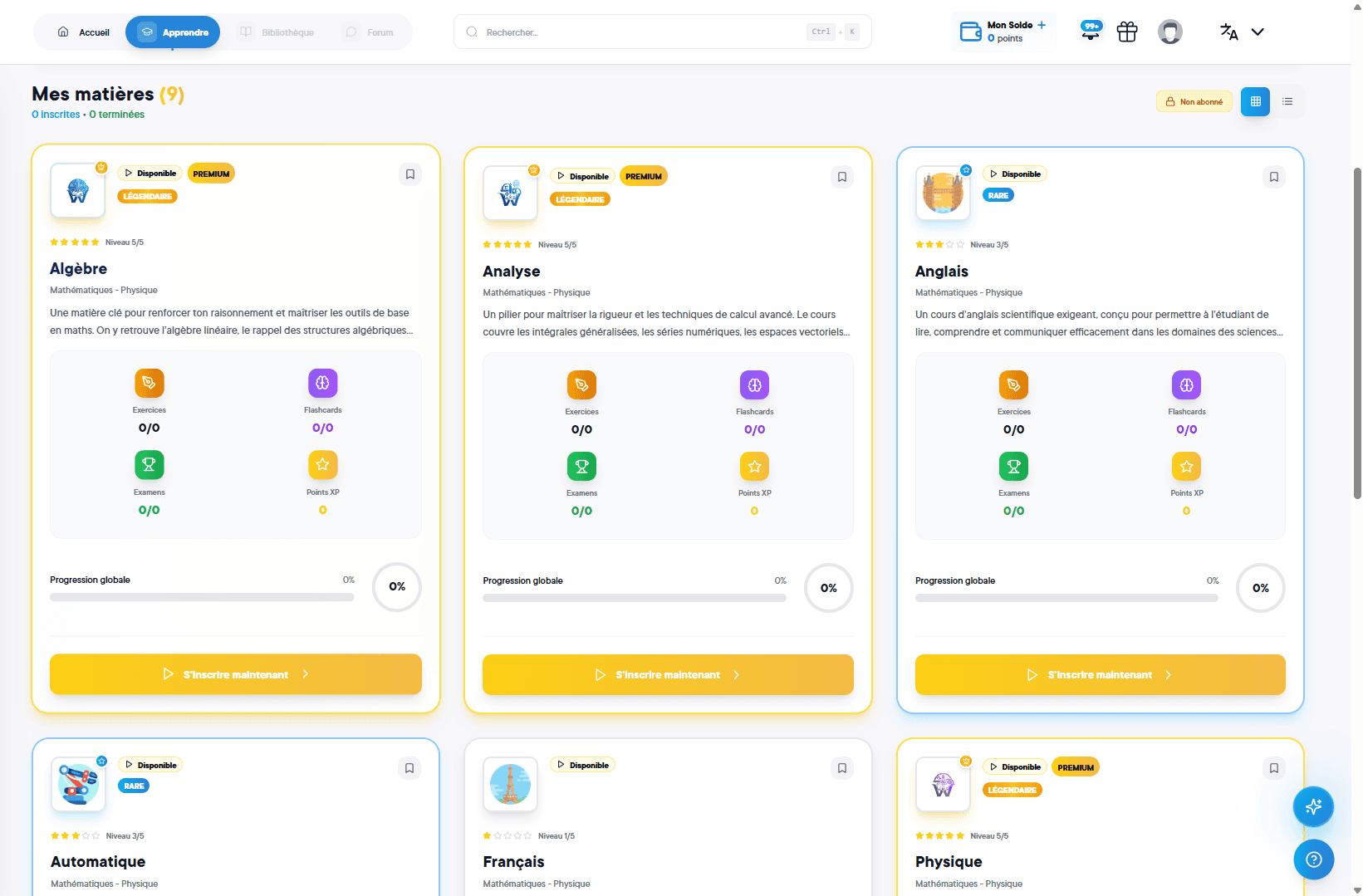
Task: Click Analyse Exercices icon
Action: point(581,384)
